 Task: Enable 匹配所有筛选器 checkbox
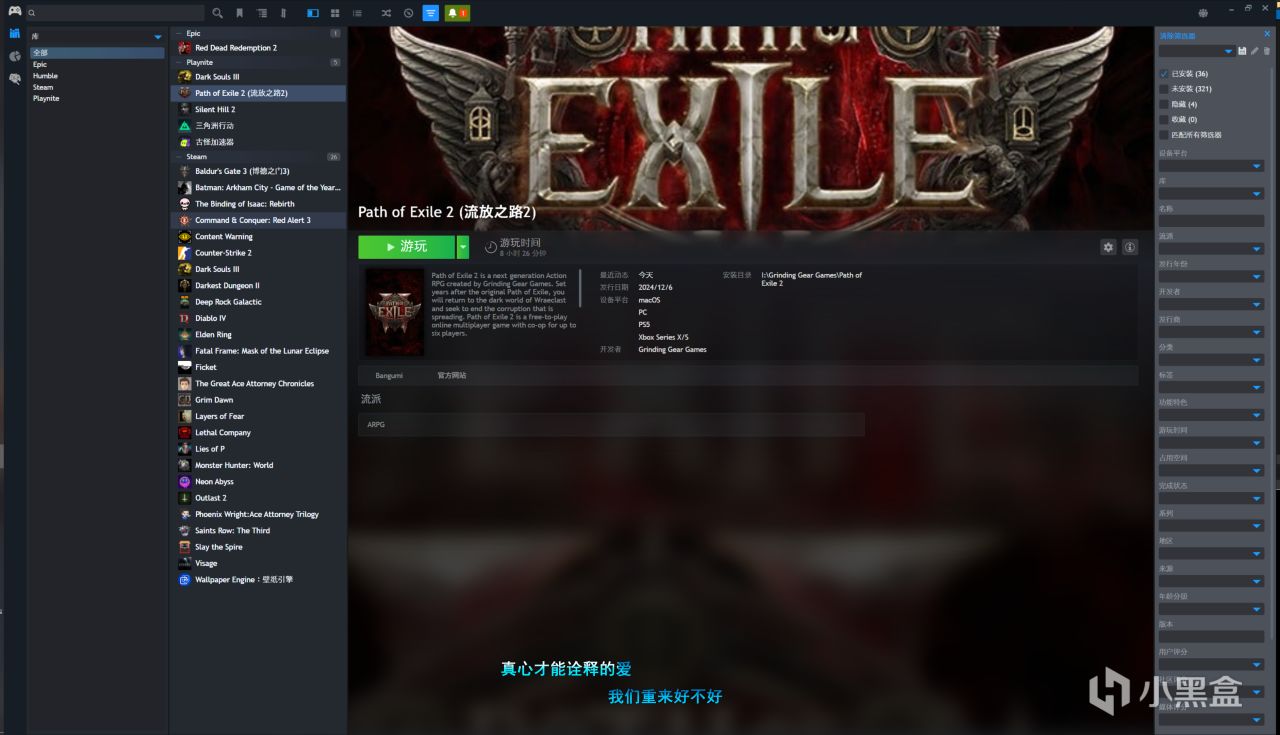click(1164, 134)
